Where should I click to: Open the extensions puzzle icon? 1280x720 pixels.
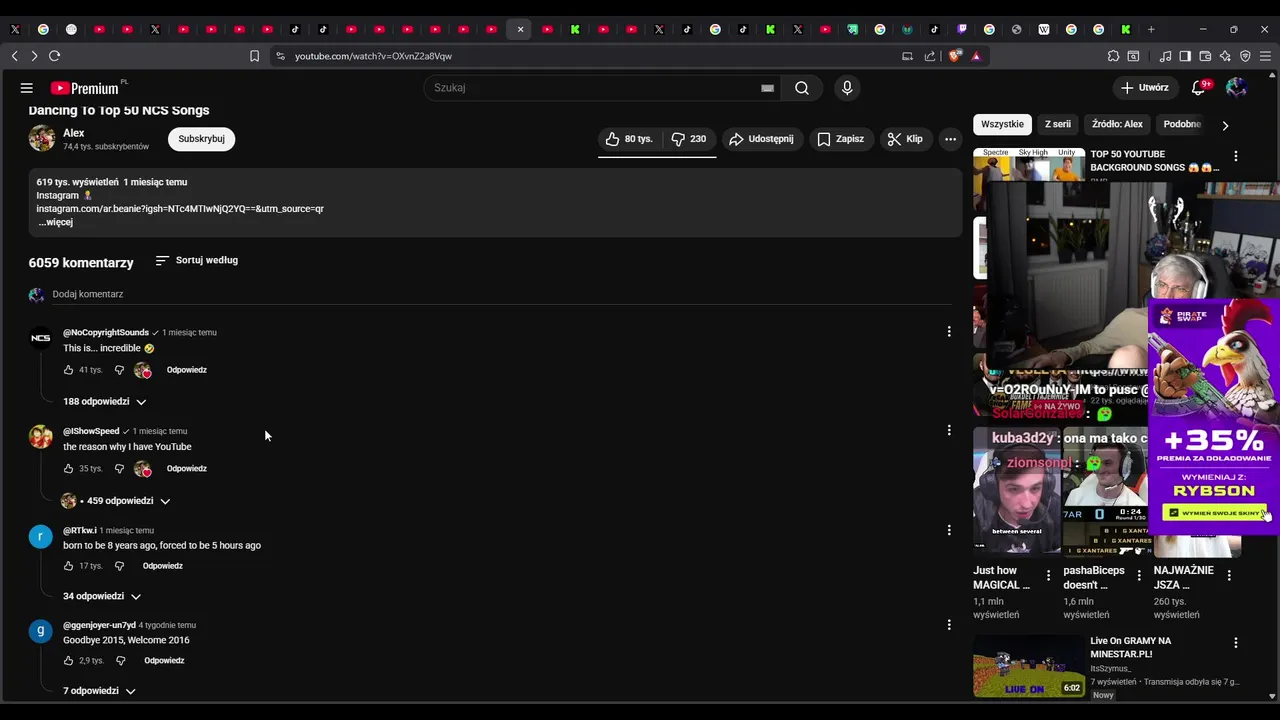(x=1113, y=56)
